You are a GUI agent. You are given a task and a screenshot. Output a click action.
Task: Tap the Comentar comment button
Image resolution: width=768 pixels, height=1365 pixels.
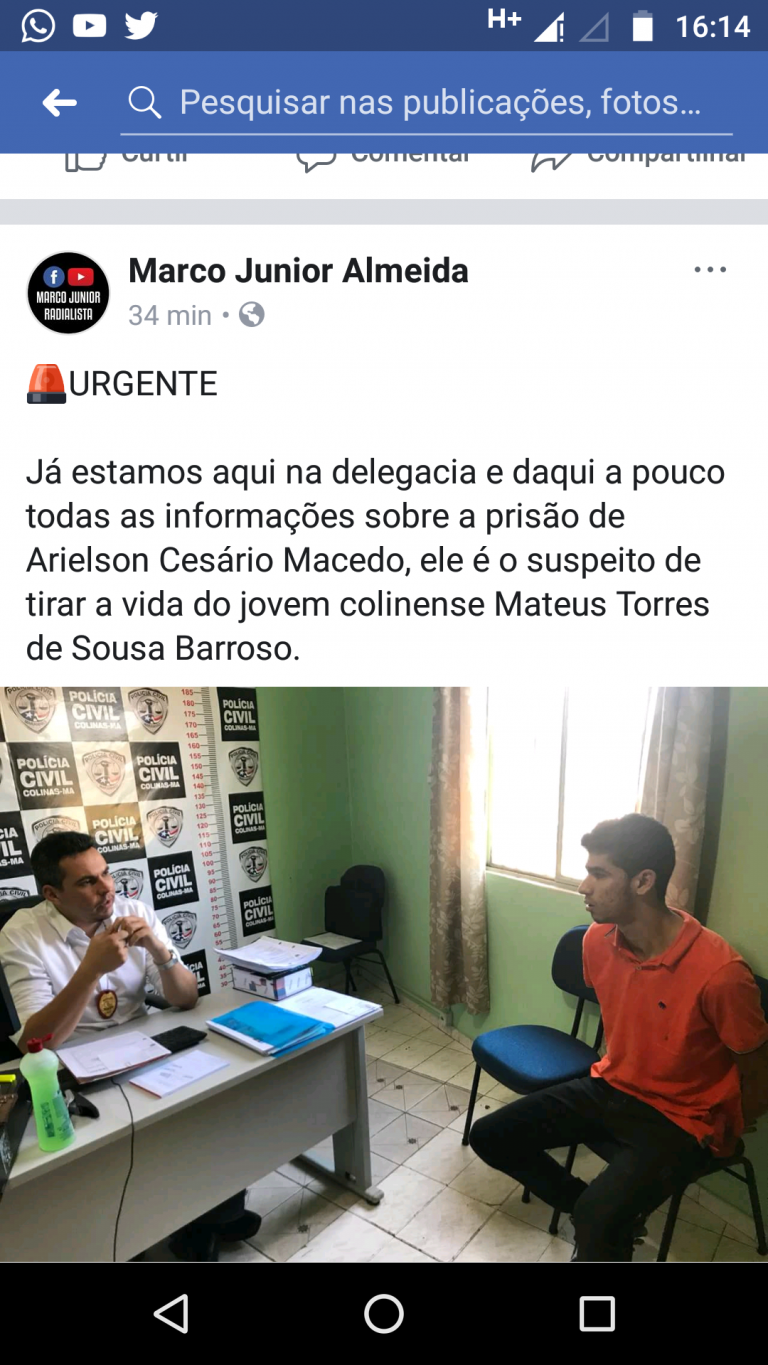coord(384,158)
